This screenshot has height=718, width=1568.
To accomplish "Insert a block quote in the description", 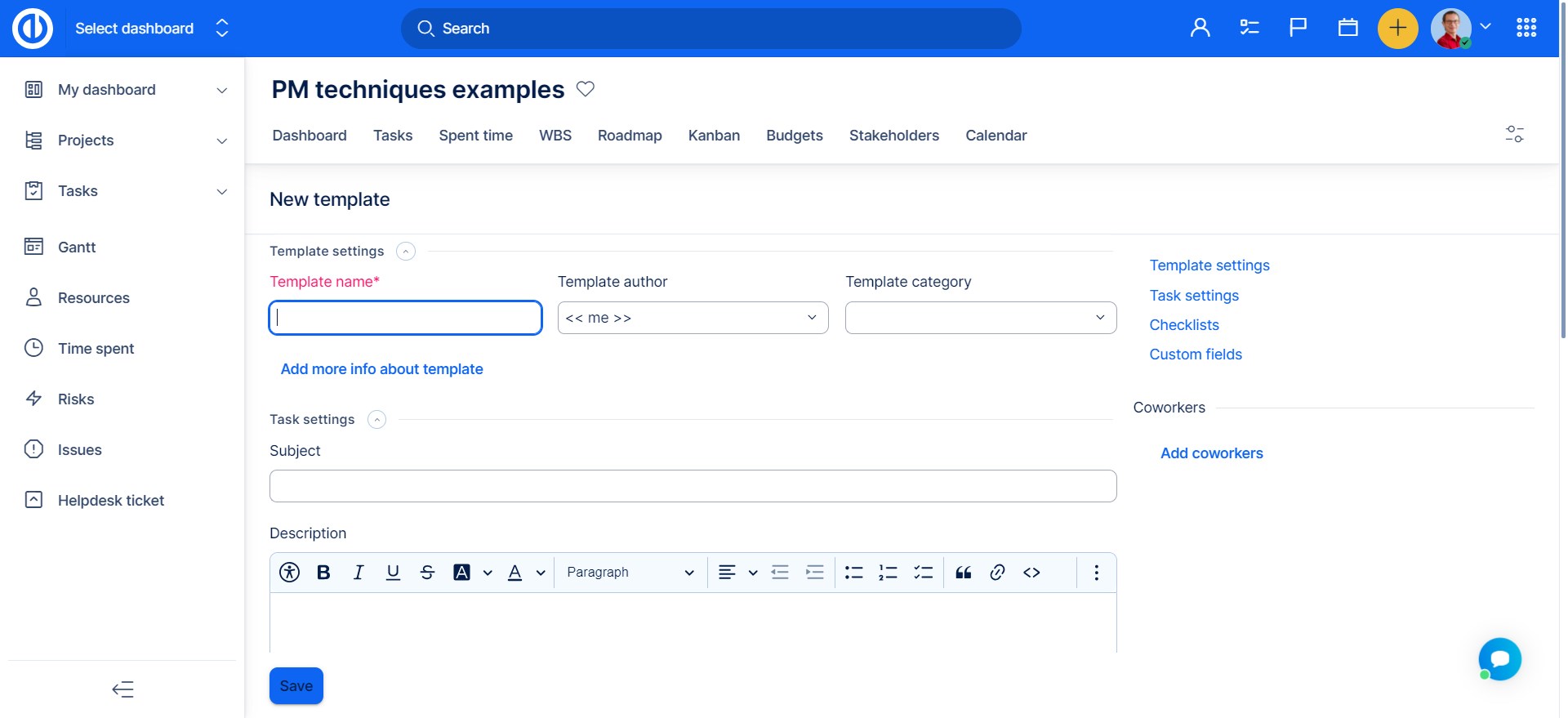I will 963,573.
